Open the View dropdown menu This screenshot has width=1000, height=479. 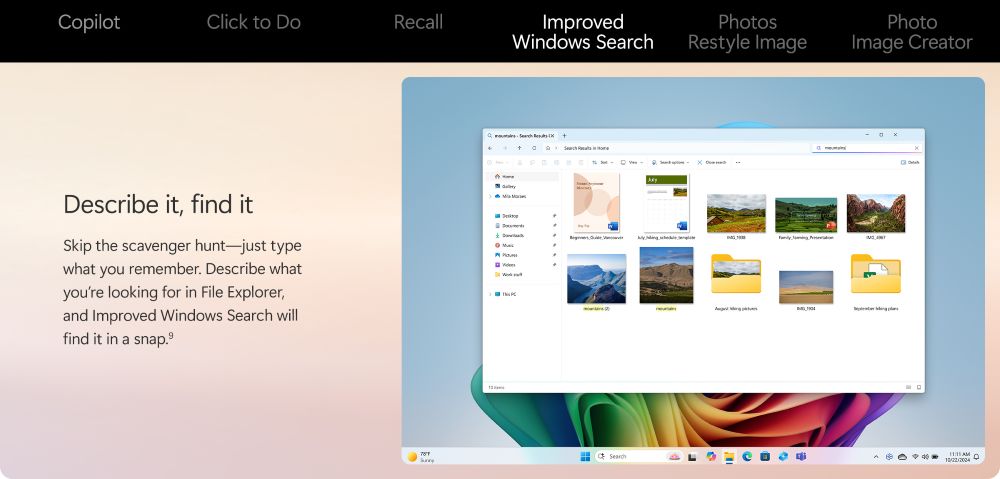[632, 162]
